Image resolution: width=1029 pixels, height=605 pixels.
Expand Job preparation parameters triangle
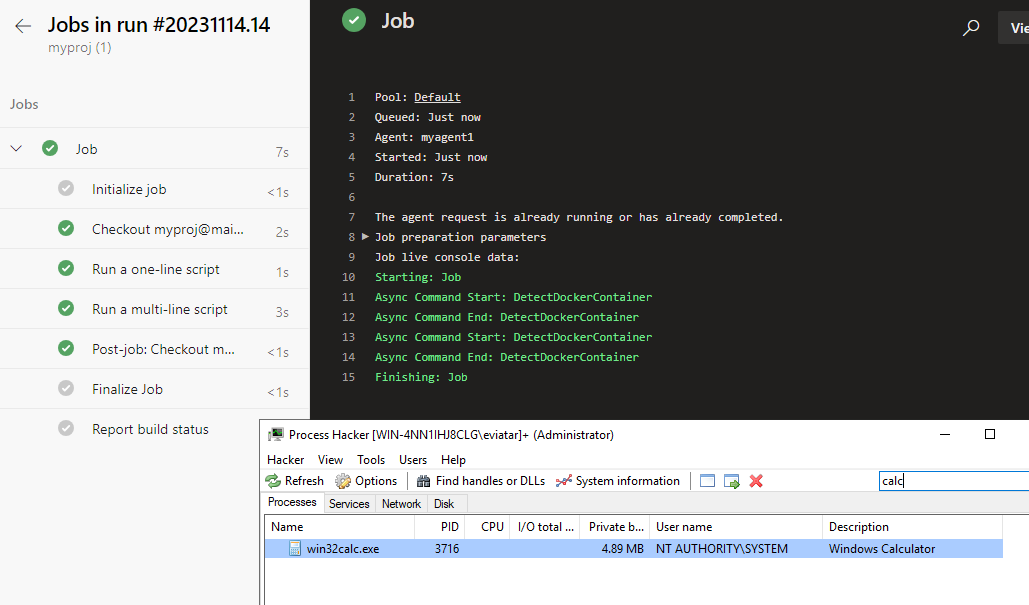(x=366, y=236)
